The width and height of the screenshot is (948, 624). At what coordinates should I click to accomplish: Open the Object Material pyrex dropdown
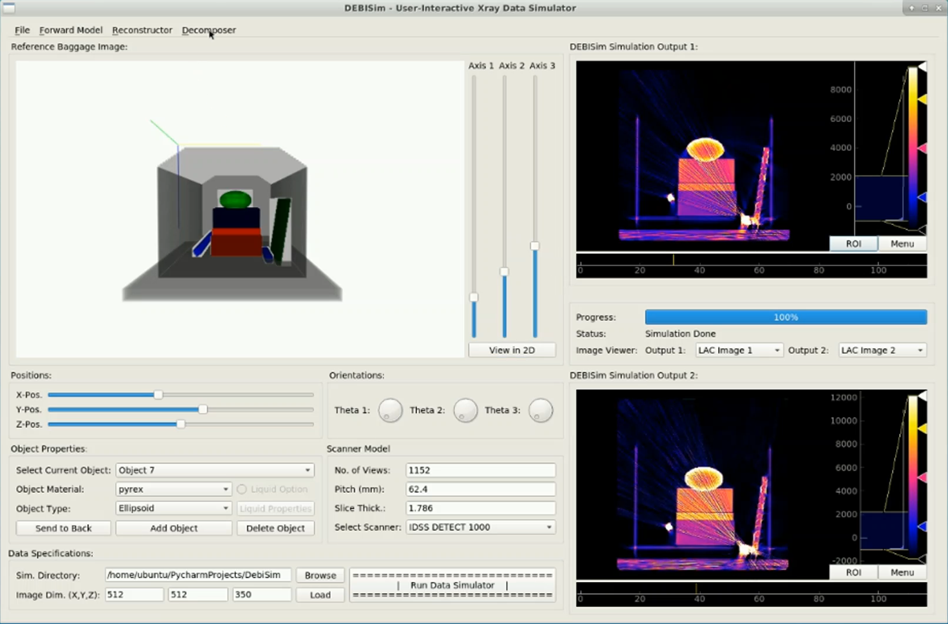click(x=174, y=489)
